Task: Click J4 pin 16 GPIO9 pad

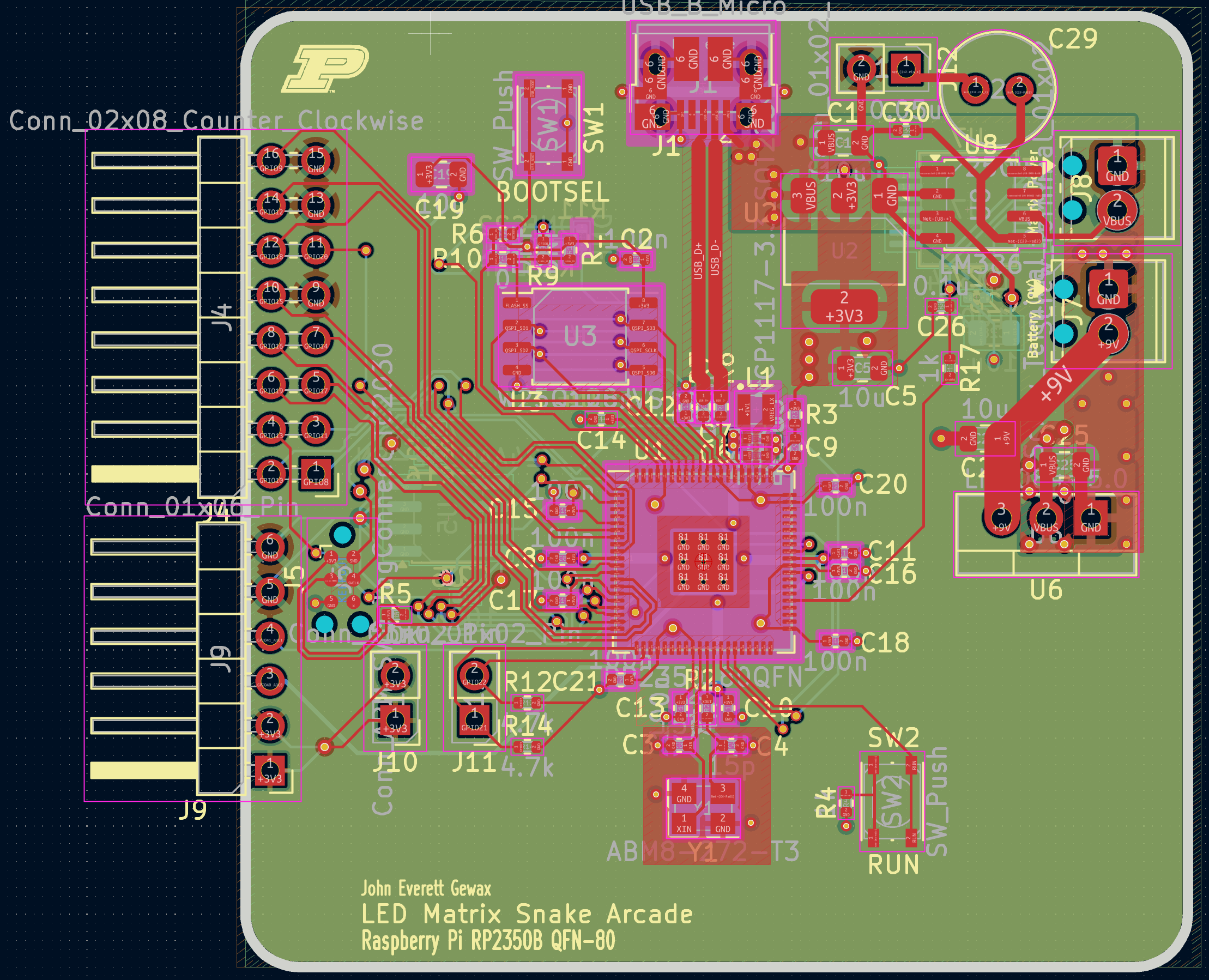Action: tap(271, 160)
